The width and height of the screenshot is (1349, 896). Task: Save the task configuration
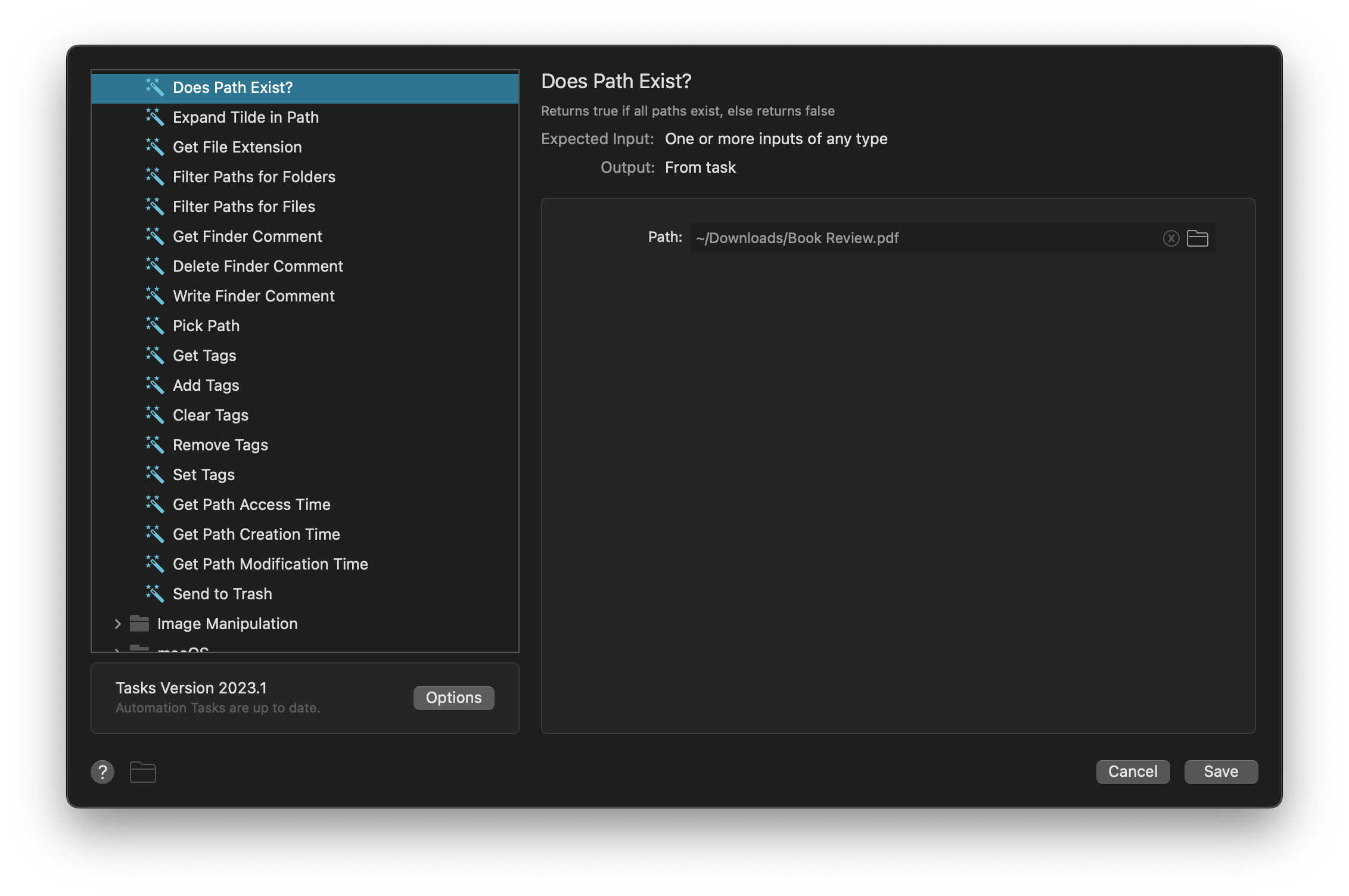pos(1220,771)
